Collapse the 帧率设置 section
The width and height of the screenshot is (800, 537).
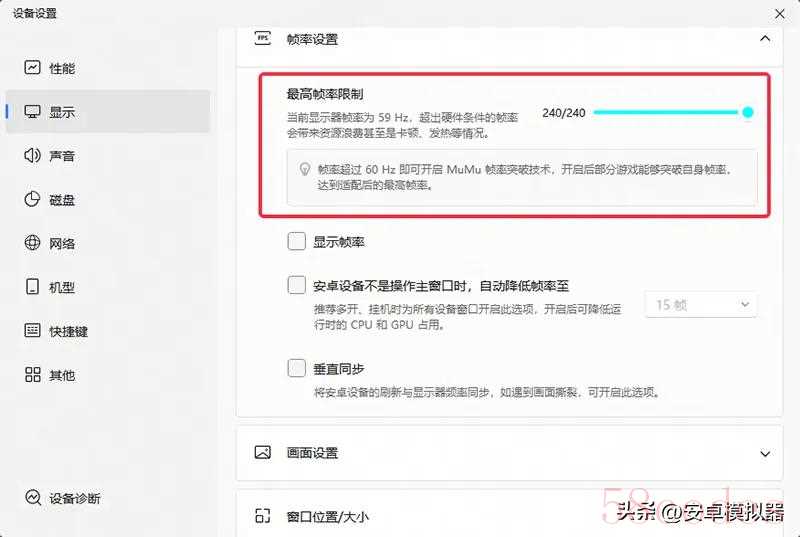[x=765, y=39]
